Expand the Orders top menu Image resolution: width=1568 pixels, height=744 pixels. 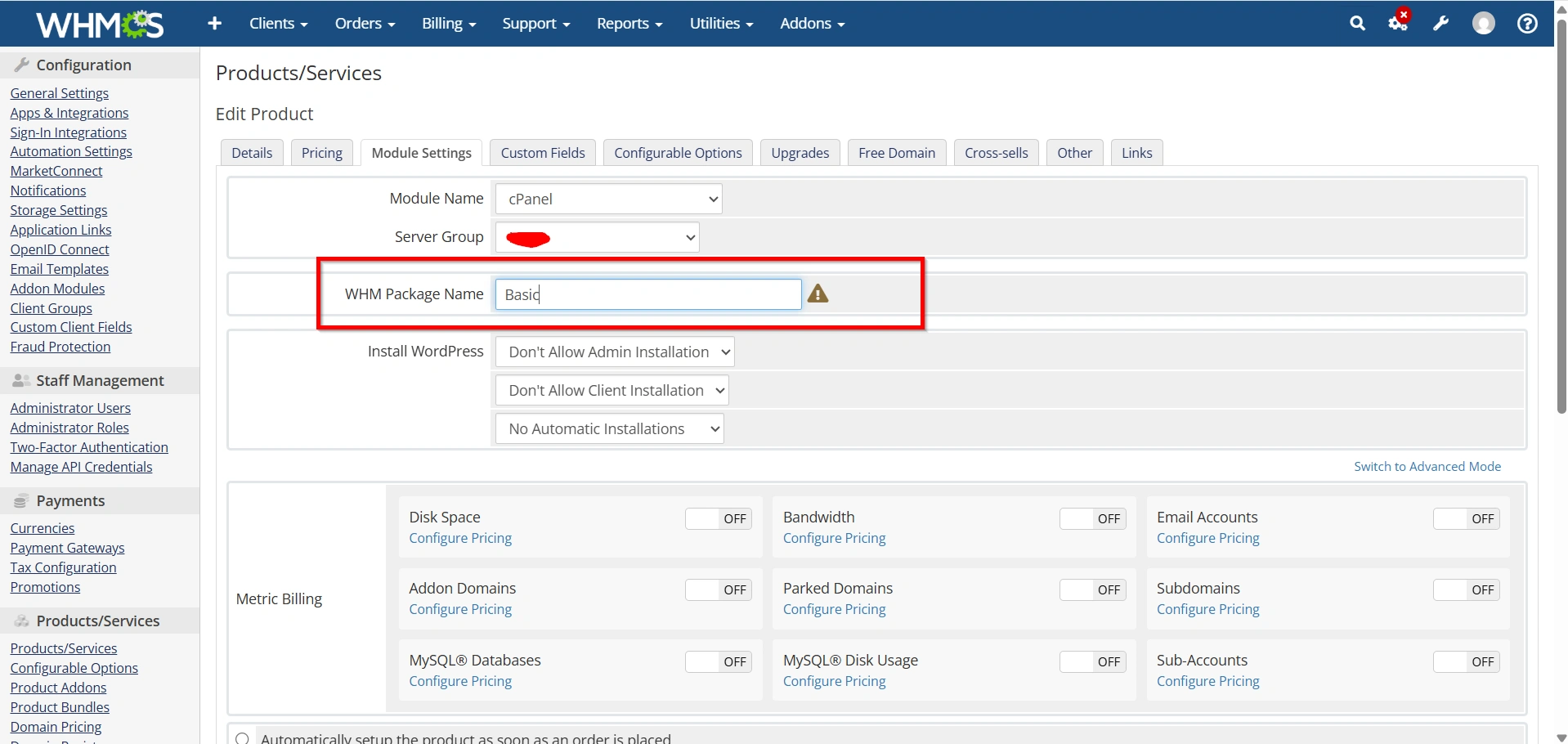[365, 24]
